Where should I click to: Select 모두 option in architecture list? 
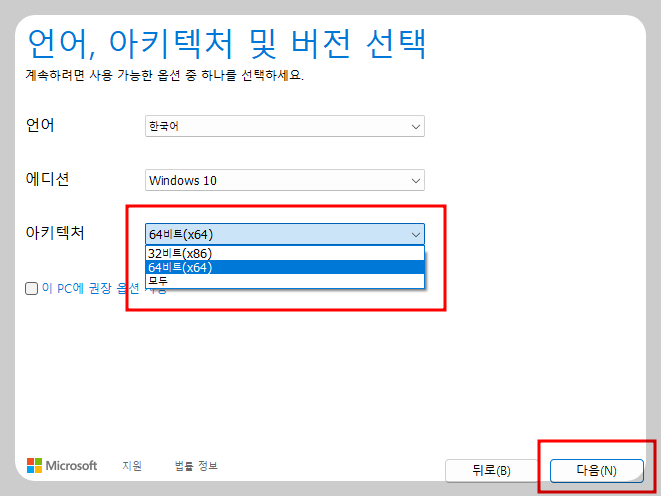tap(285, 281)
